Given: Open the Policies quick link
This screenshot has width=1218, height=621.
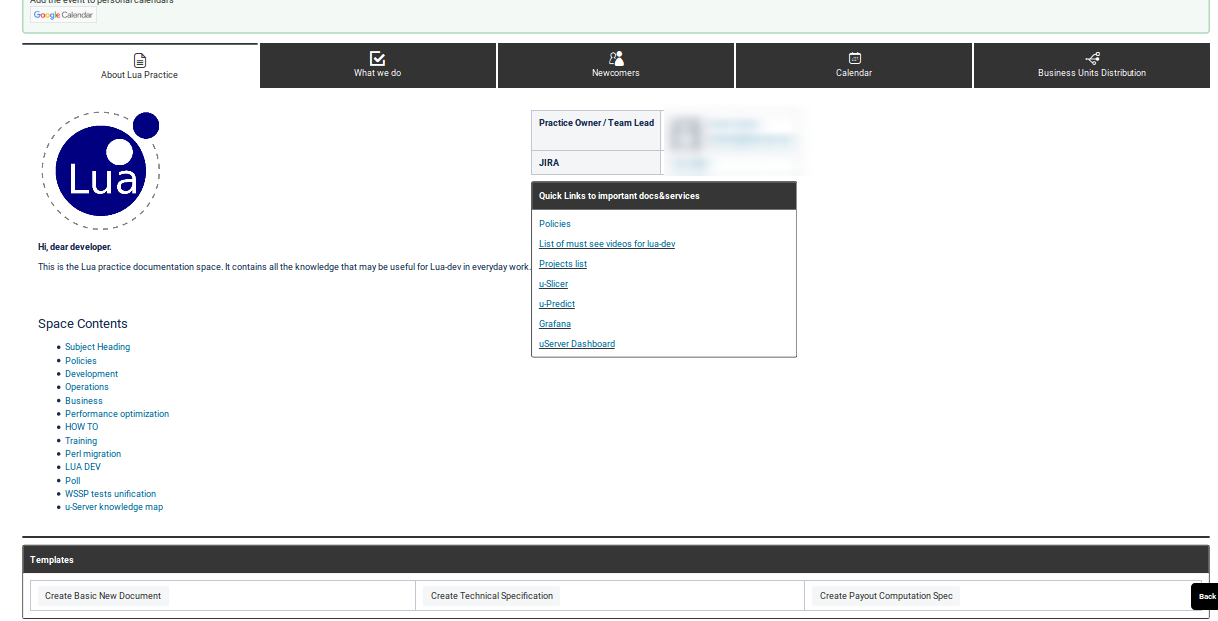Looking at the screenshot, I should [x=555, y=224].
